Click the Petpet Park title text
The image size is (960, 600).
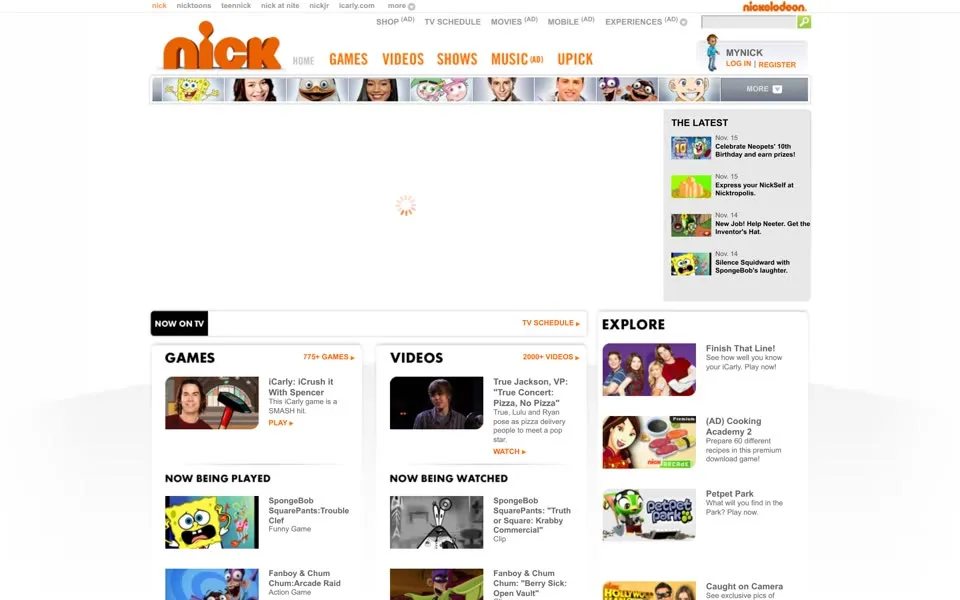[x=729, y=493]
